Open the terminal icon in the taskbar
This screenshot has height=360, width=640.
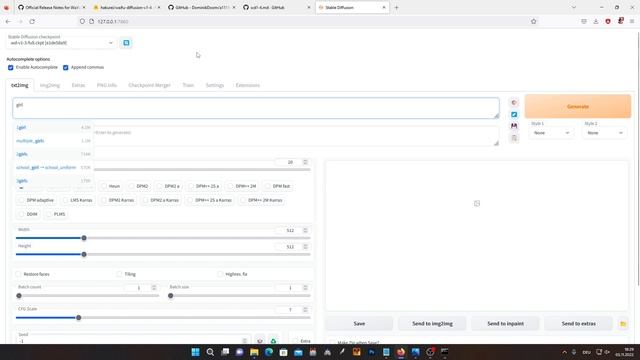pyautogui.click(x=444, y=352)
